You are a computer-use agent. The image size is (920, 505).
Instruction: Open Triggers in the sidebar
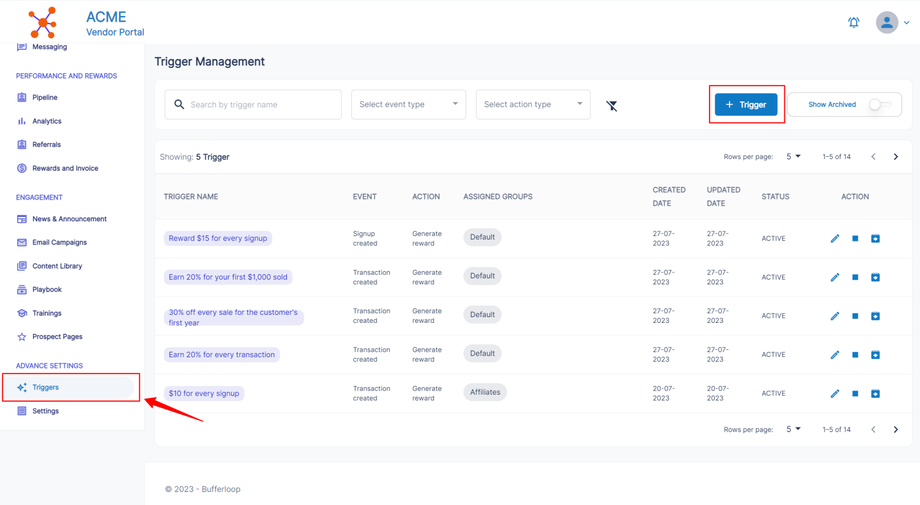click(x=46, y=387)
